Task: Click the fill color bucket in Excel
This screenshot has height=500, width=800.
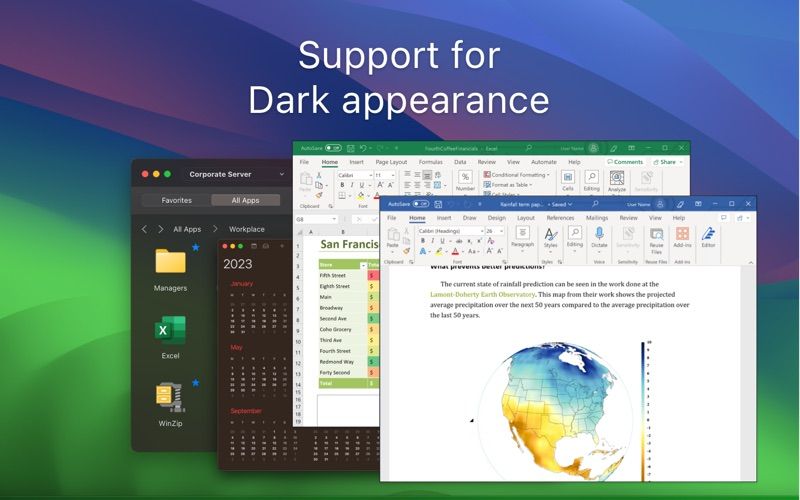Action: (x=361, y=195)
